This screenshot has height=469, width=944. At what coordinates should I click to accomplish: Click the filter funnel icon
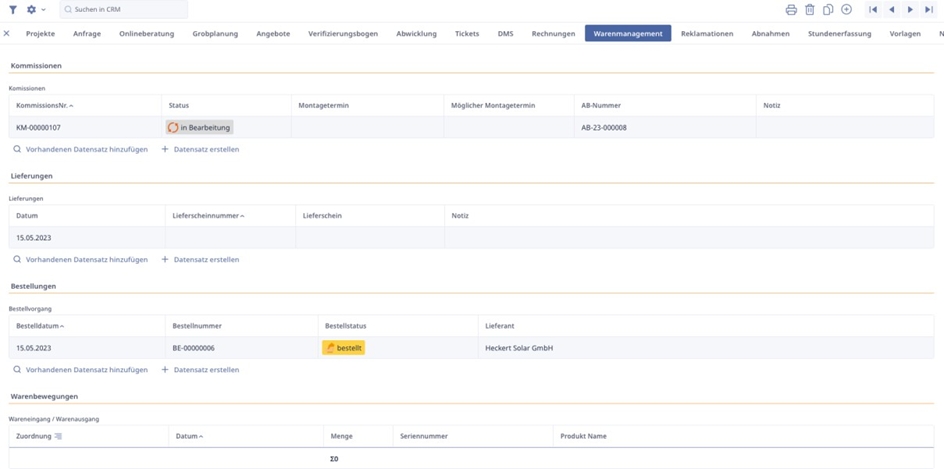pos(13,10)
